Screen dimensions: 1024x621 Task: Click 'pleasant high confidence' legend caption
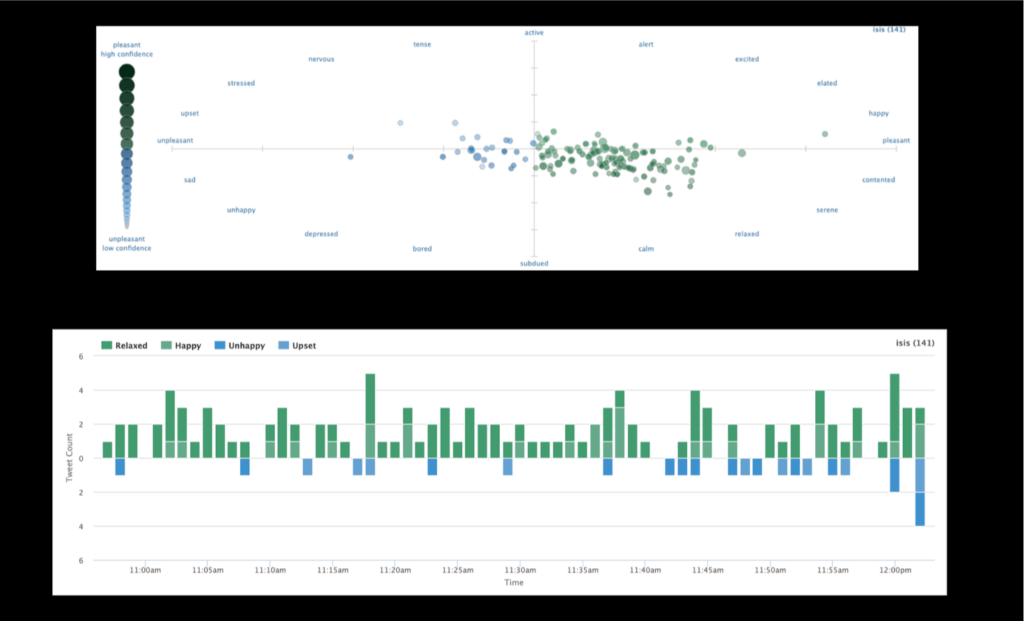(x=127, y=50)
